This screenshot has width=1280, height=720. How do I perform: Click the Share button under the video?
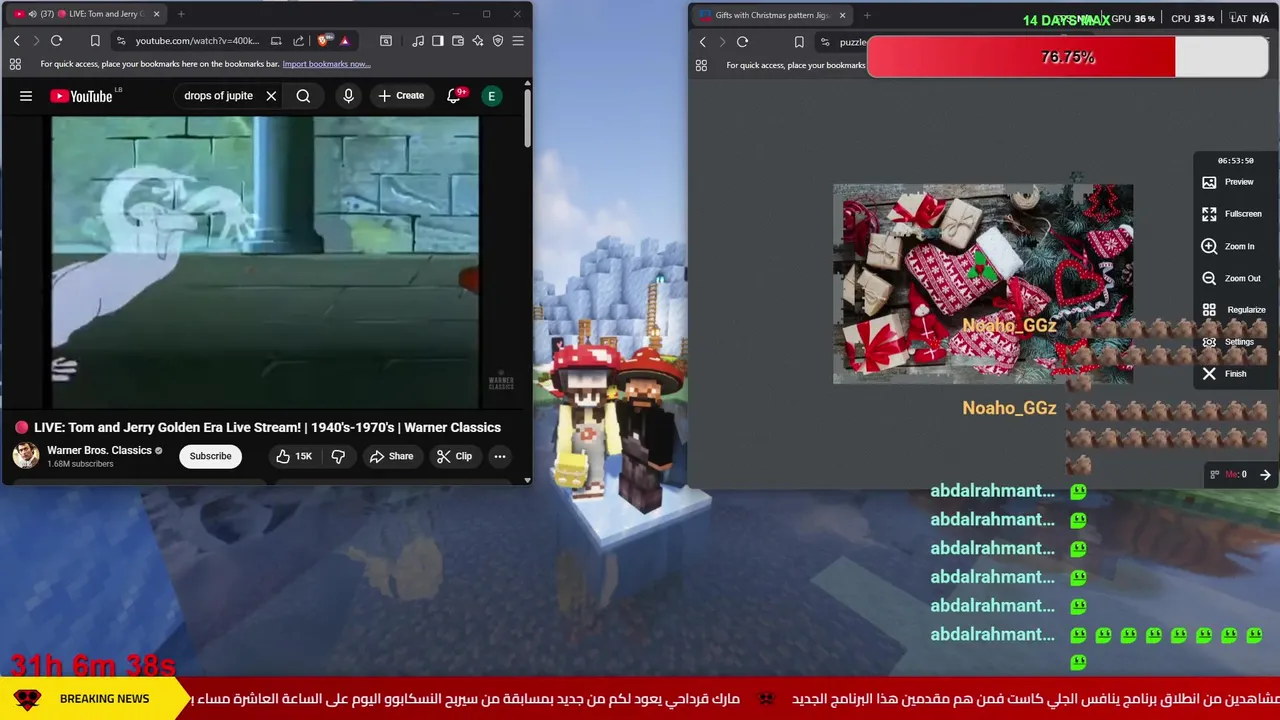[391, 456]
